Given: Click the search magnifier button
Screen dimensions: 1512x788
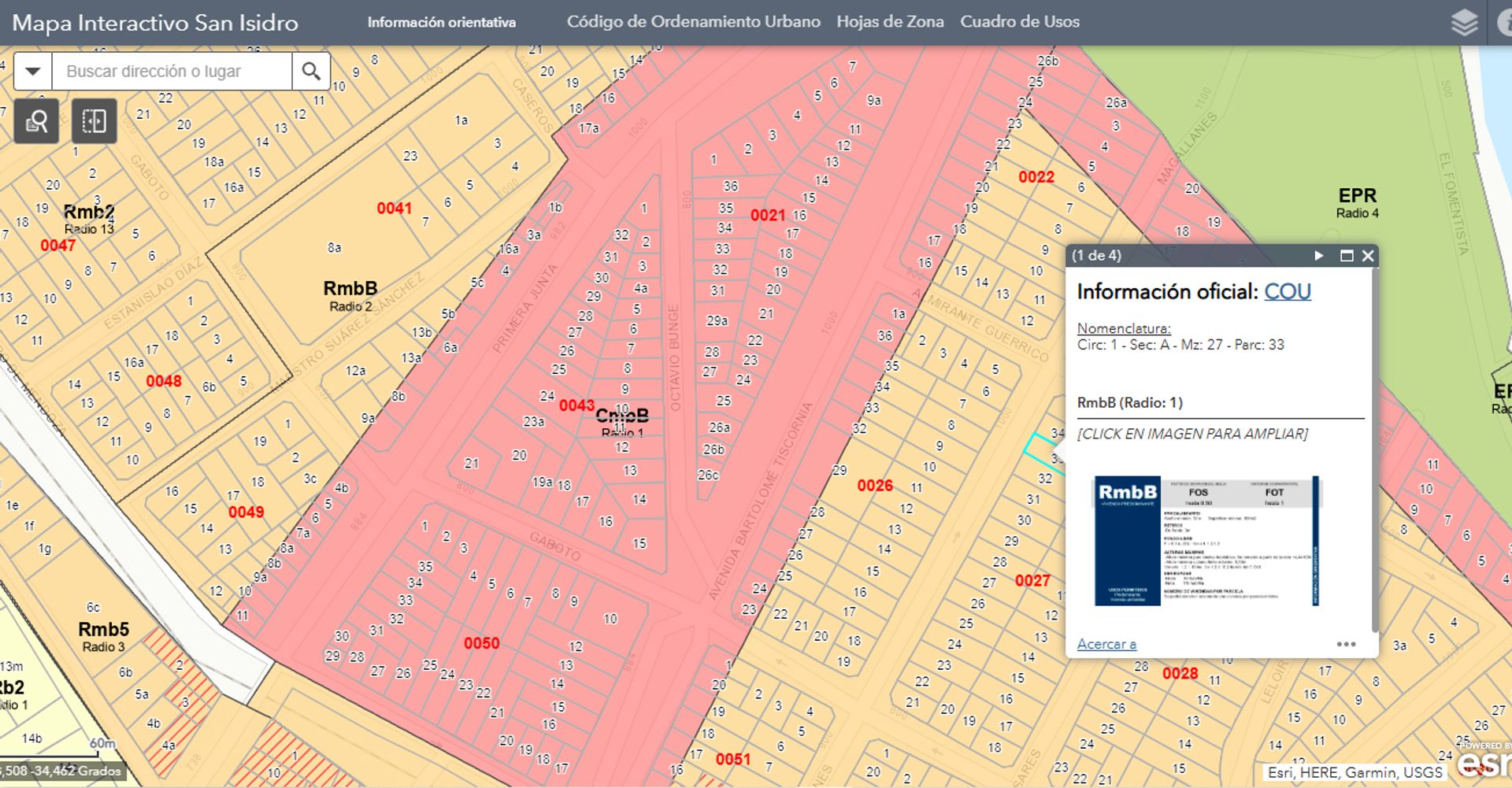Looking at the screenshot, I should [x=311, y=72].
